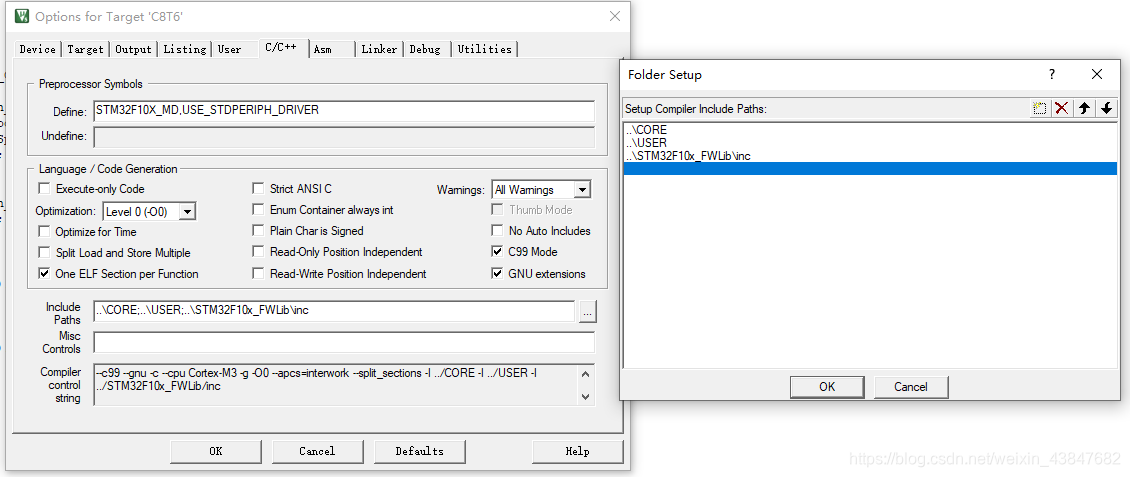Click the New (Insert) include path icon
This screenshot has width=1130, height=477.
pyautogui.click(x=1039, y=108)
